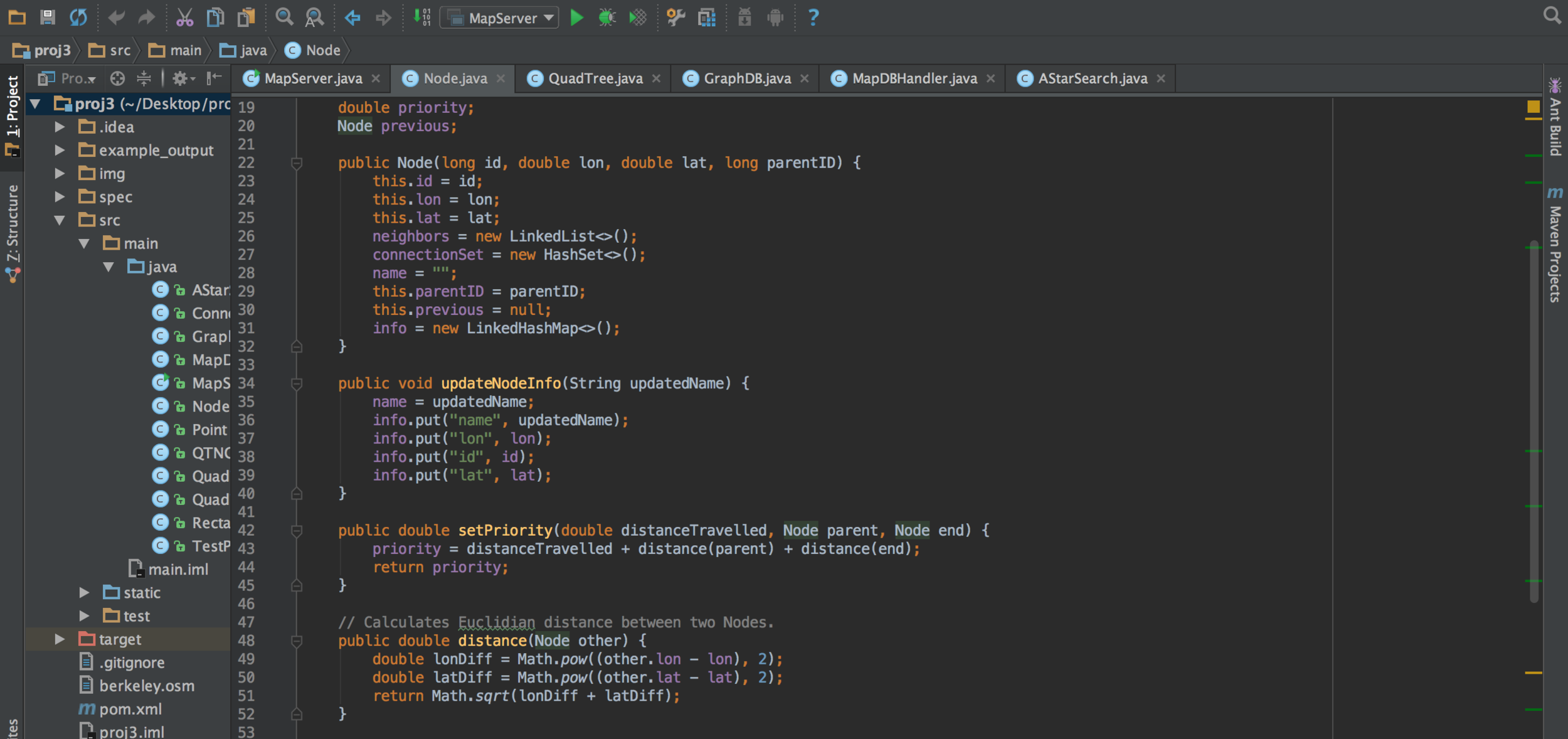
Task: Toggle the 1: Project tool window
Action: coord(13,107)
